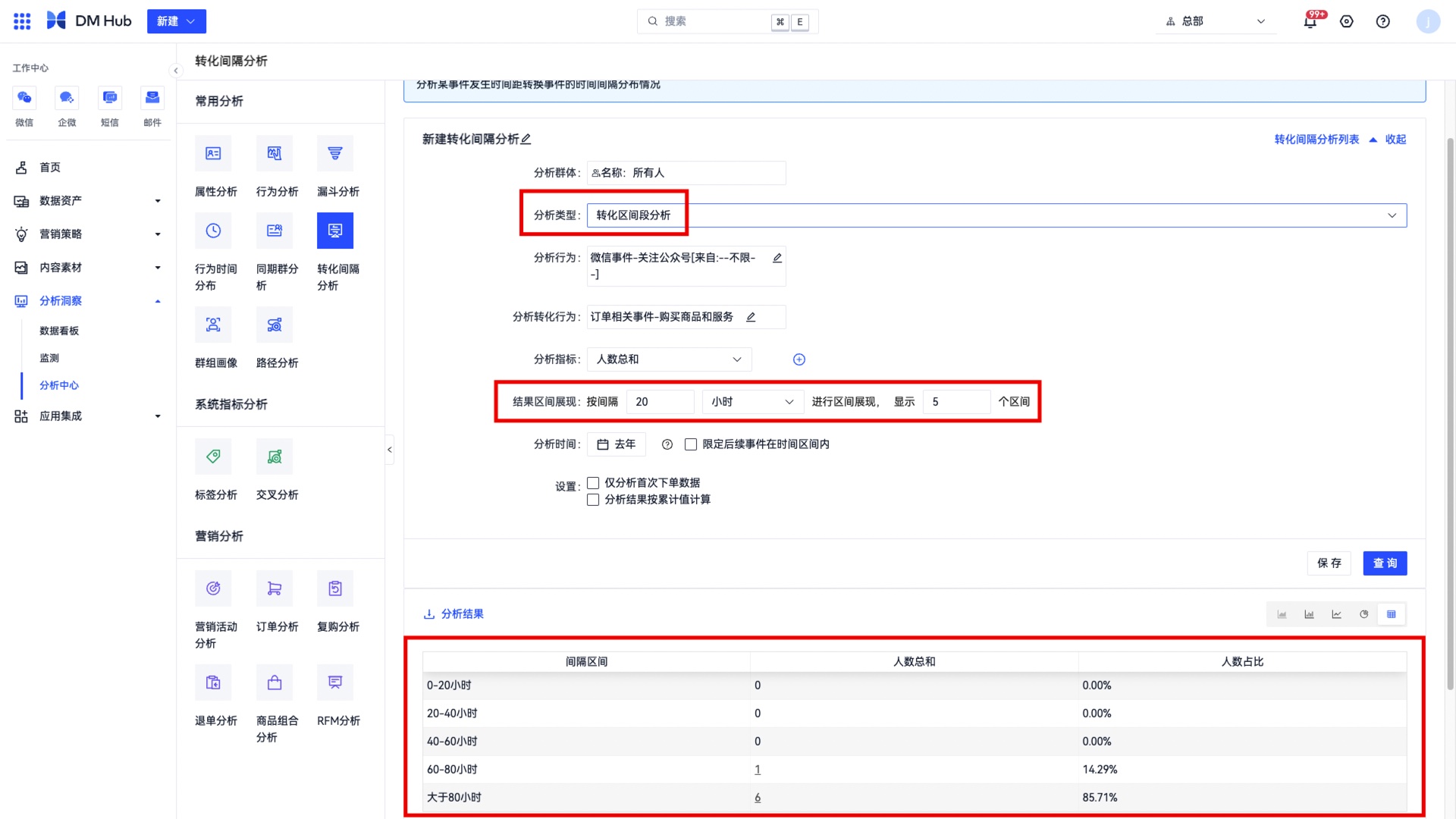1456x819 pixels.
Task: Open the help question-mark icon in header
Action: click(x=1383, y=21)
